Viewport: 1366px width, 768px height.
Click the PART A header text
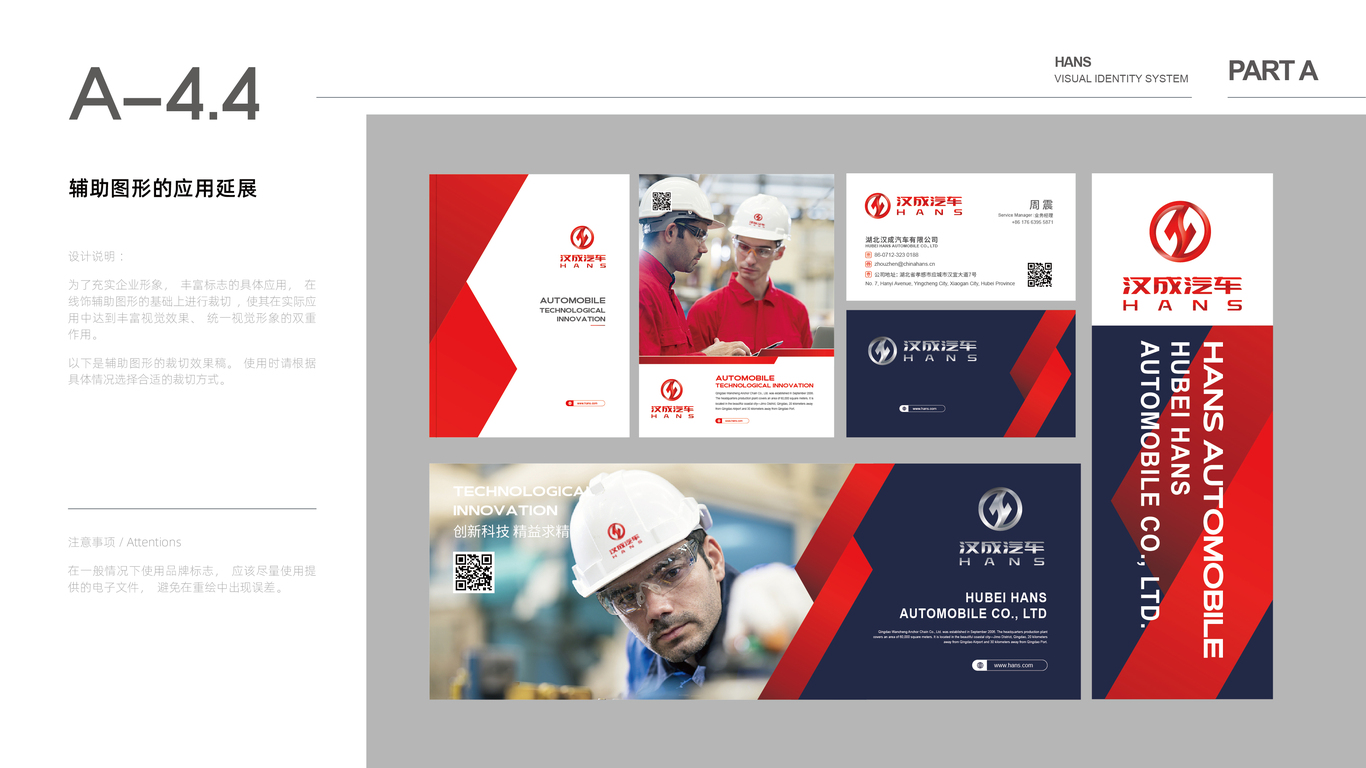click(x=1273, y=71)
